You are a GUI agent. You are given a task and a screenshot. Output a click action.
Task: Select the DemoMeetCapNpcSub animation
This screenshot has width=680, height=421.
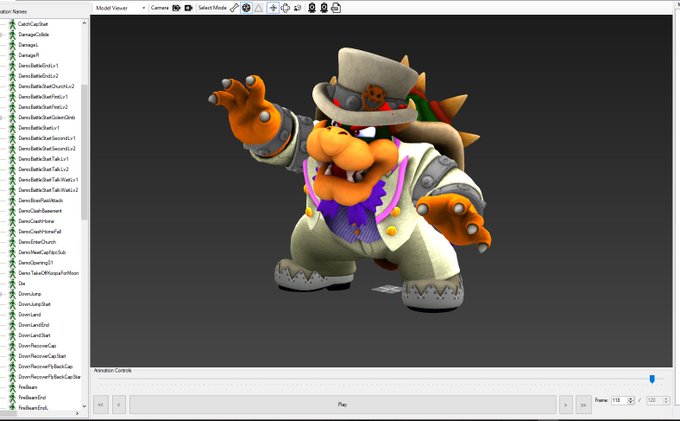pos(42,252)
